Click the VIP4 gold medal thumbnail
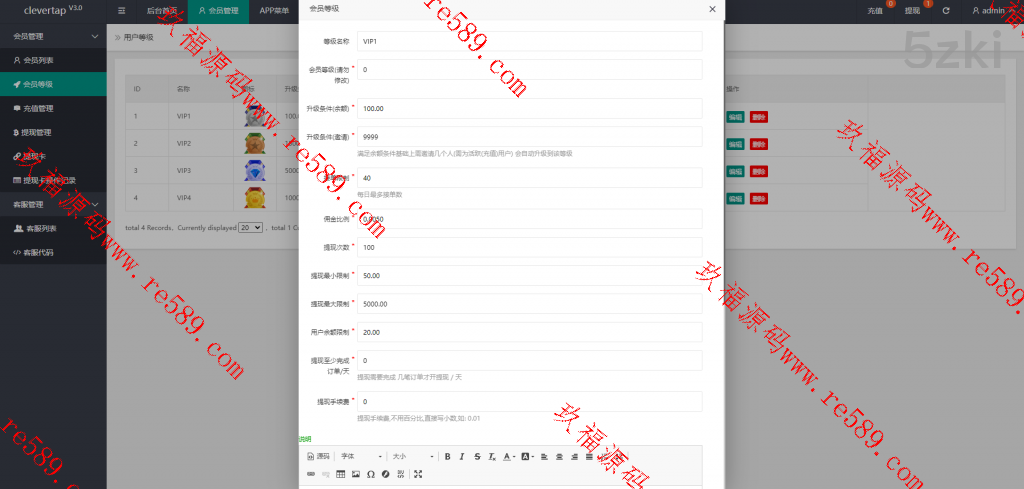 tap(254, 198)
